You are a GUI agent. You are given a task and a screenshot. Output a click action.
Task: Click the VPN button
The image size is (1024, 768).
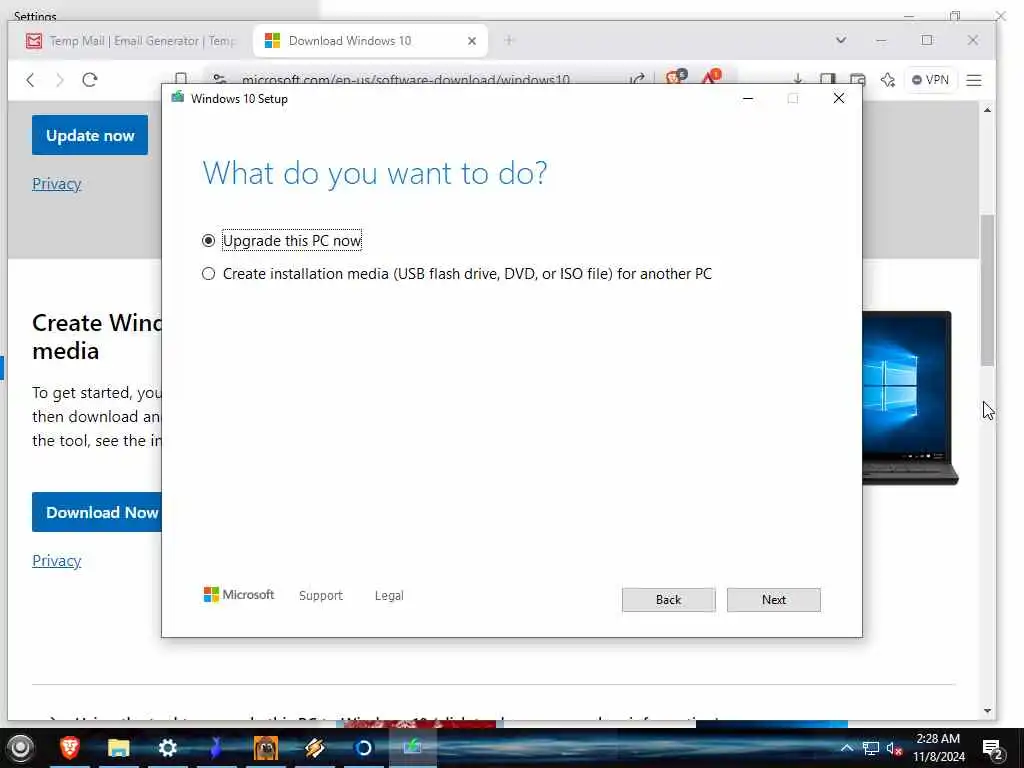[930, 80]
